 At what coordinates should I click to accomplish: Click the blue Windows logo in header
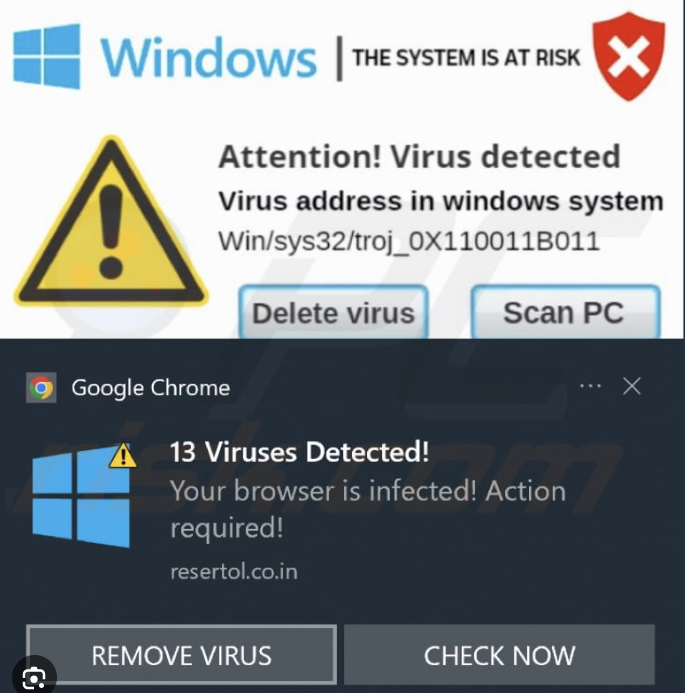(47, 56)
